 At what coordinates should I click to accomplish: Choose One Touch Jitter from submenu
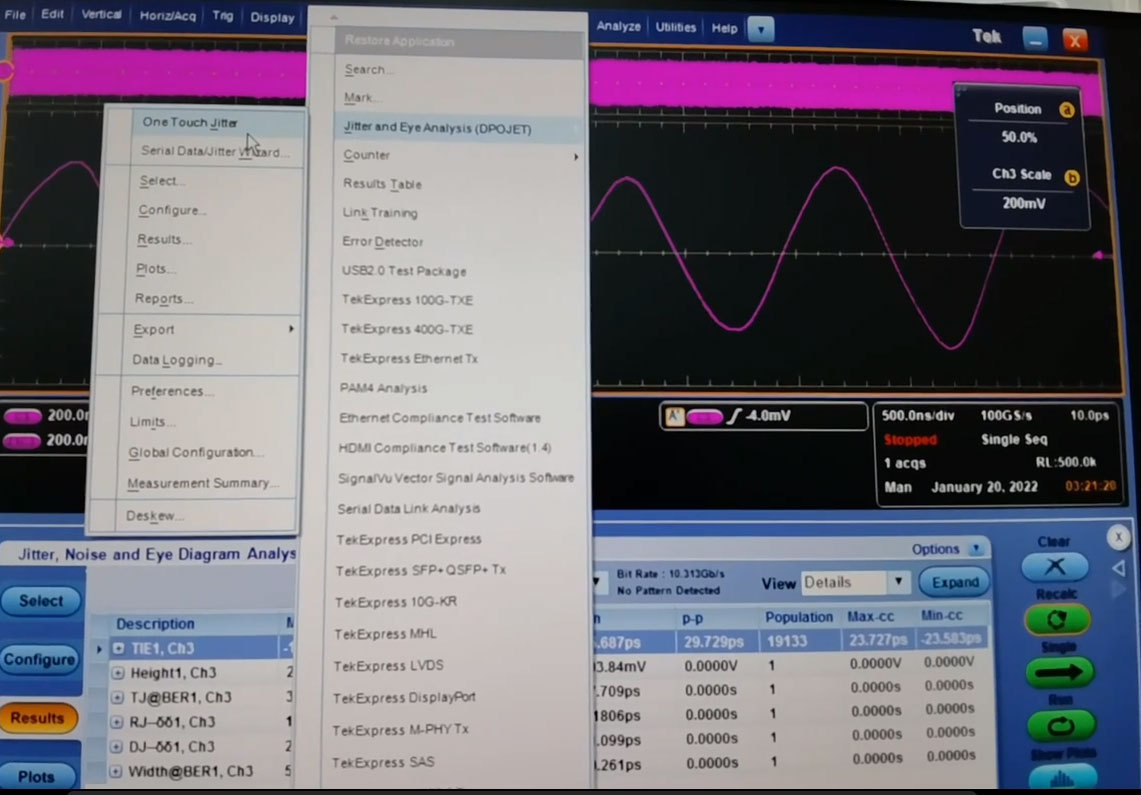[190, 122]
